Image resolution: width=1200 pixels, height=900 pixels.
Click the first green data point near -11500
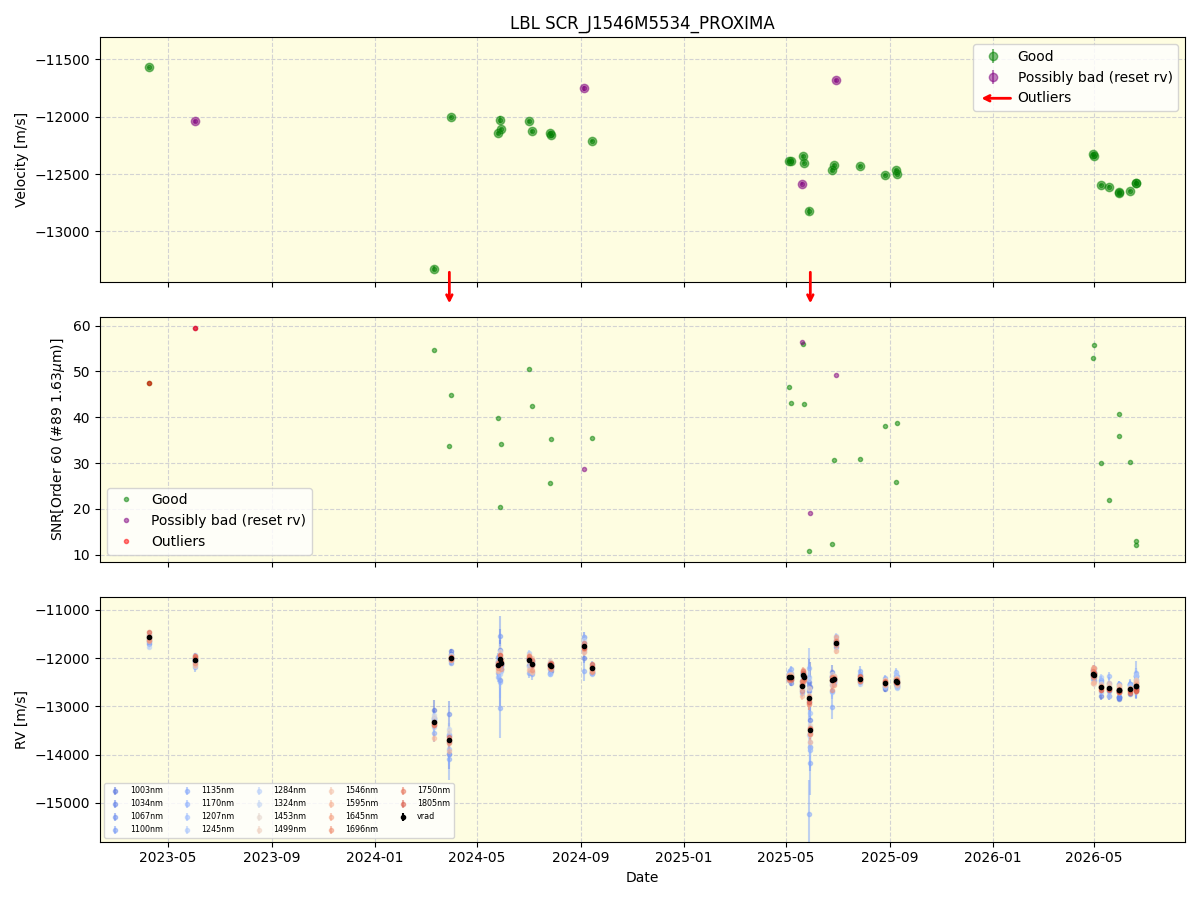tap(149, 67)
